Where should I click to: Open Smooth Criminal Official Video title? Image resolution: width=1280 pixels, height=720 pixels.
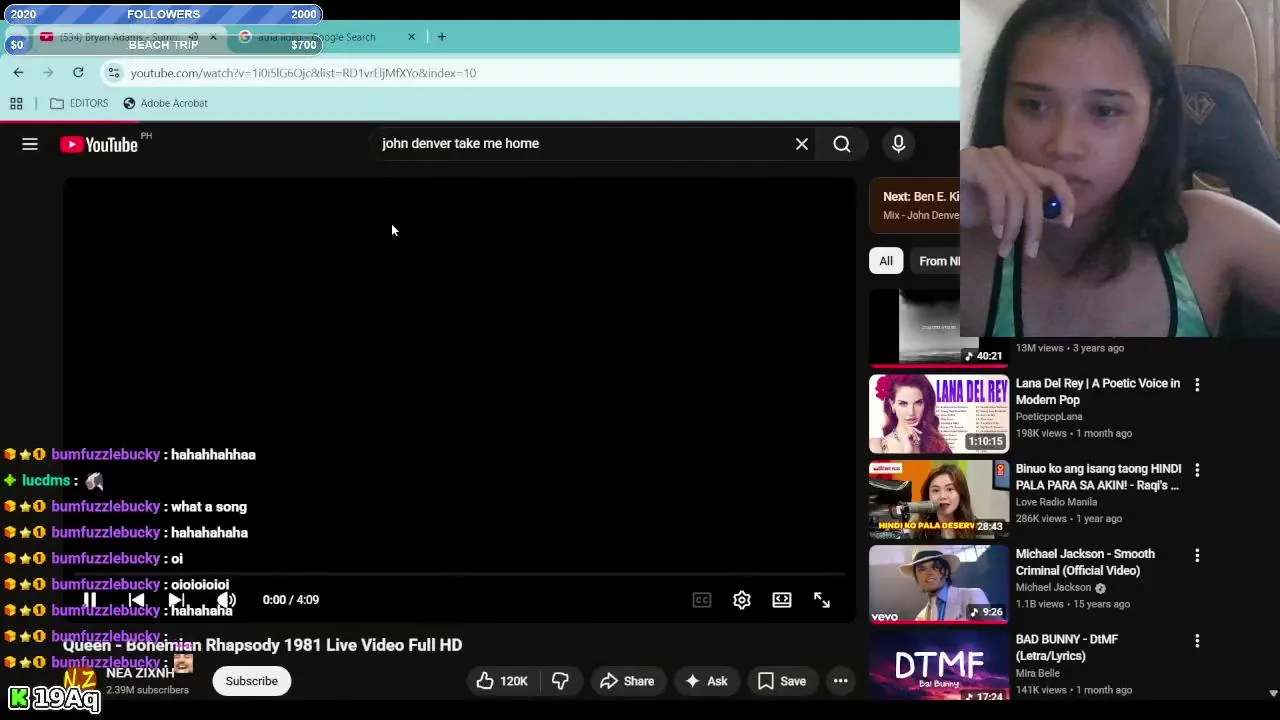1085,562
